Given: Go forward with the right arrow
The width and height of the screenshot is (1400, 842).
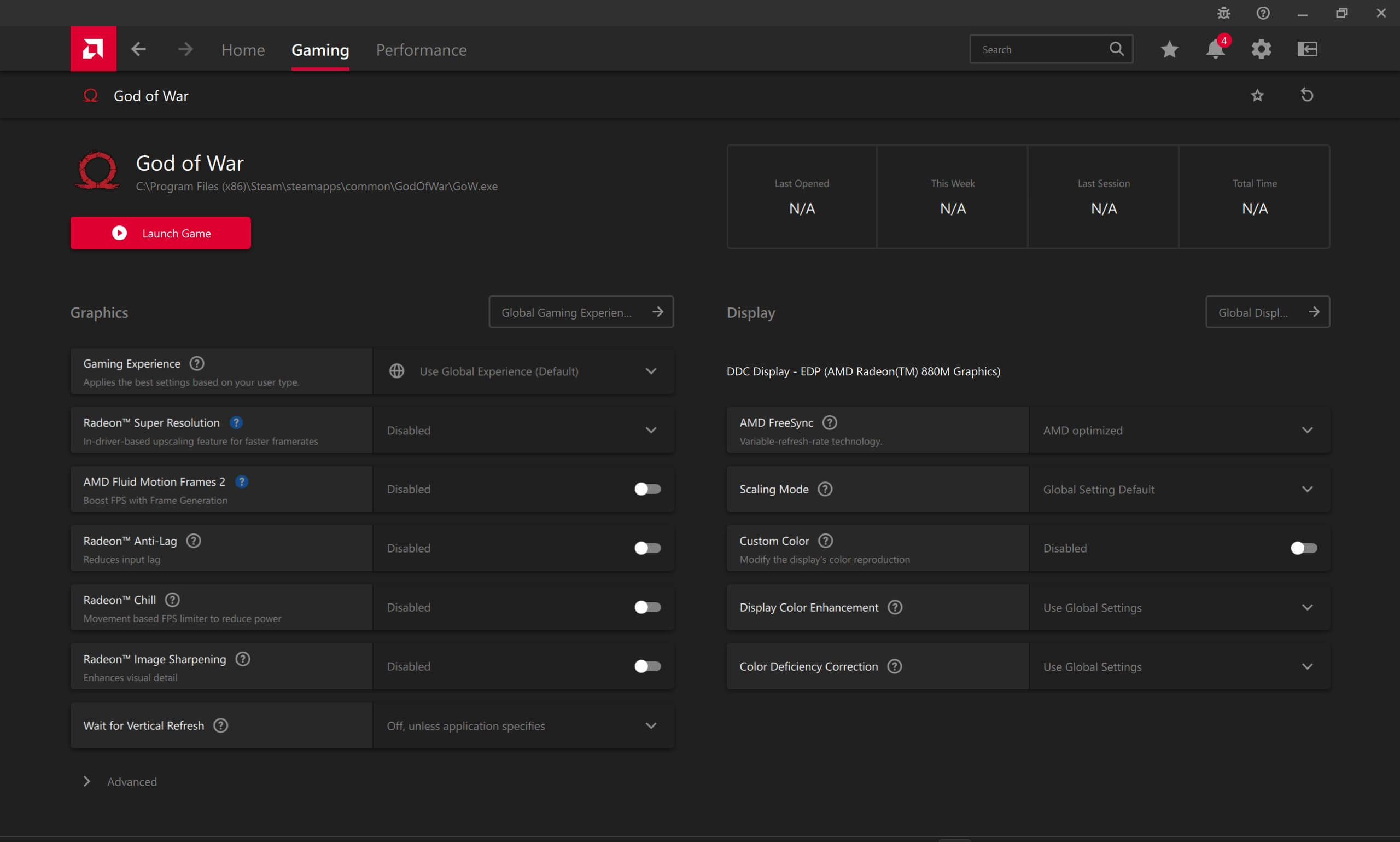Looking at the screenshot, I should [x=185, y=49].
